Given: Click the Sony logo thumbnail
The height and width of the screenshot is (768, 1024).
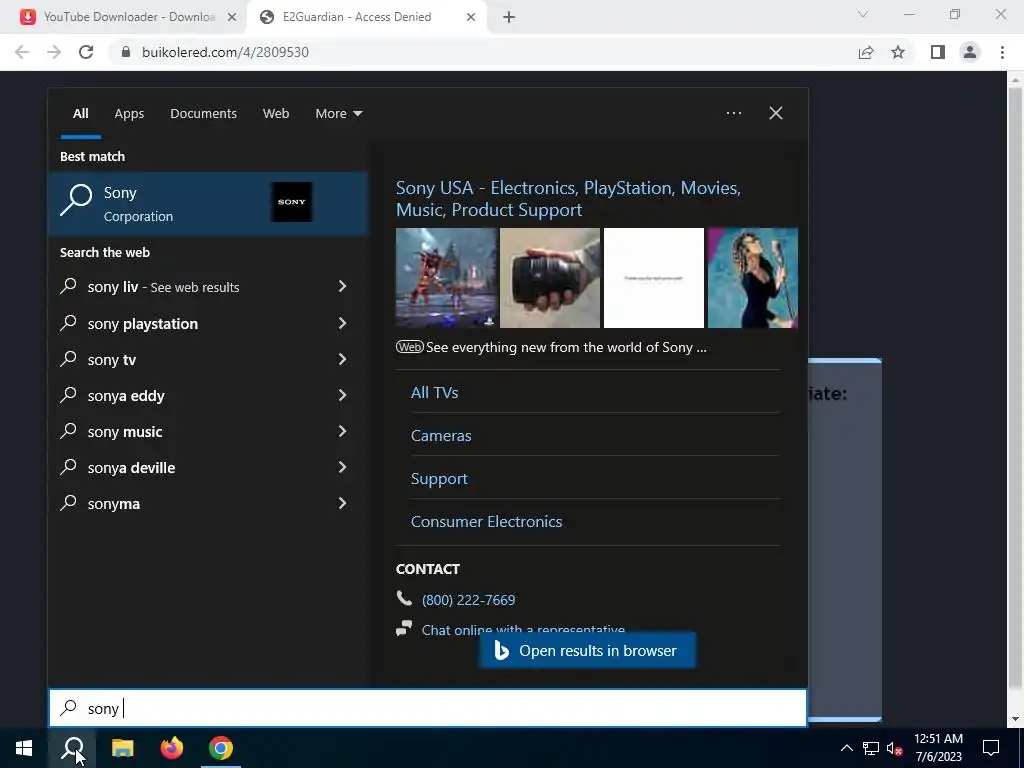Looking at the screenshot, I should point(291,202).
